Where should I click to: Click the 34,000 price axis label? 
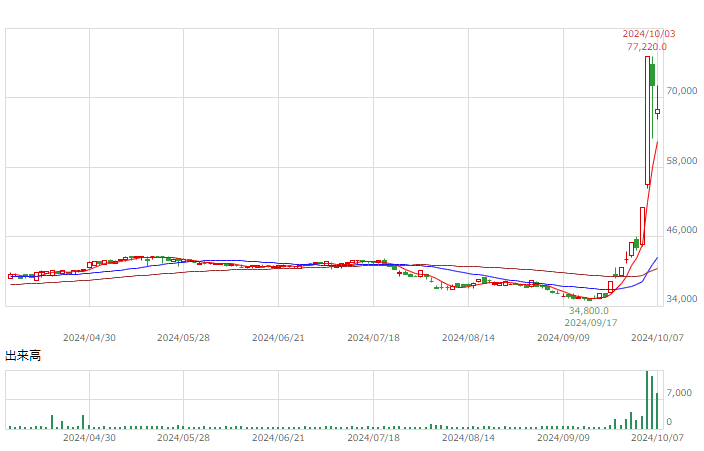click(x=682, y=299)
